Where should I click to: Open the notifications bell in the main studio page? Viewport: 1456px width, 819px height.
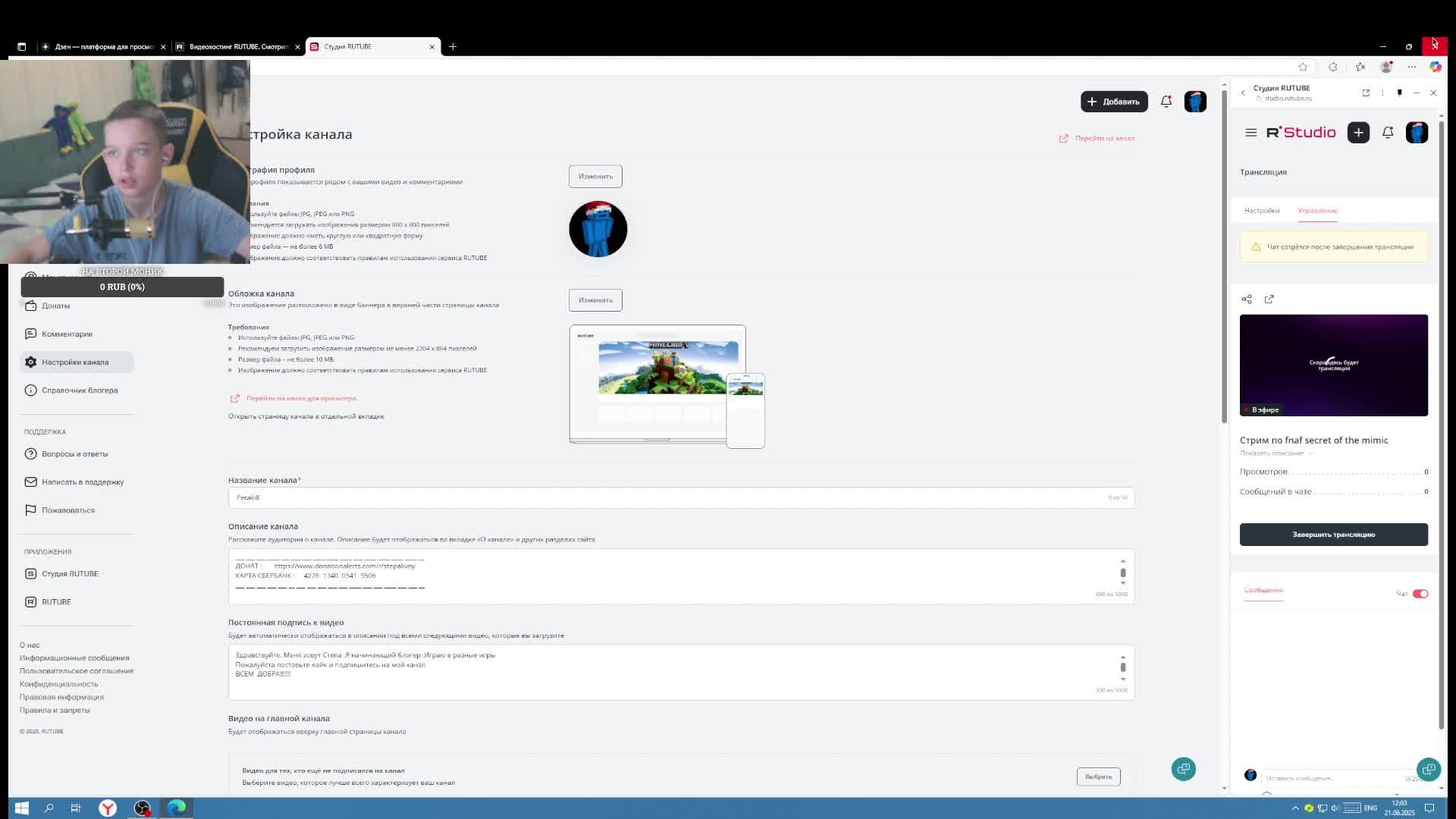click(x=1166, y=101)
